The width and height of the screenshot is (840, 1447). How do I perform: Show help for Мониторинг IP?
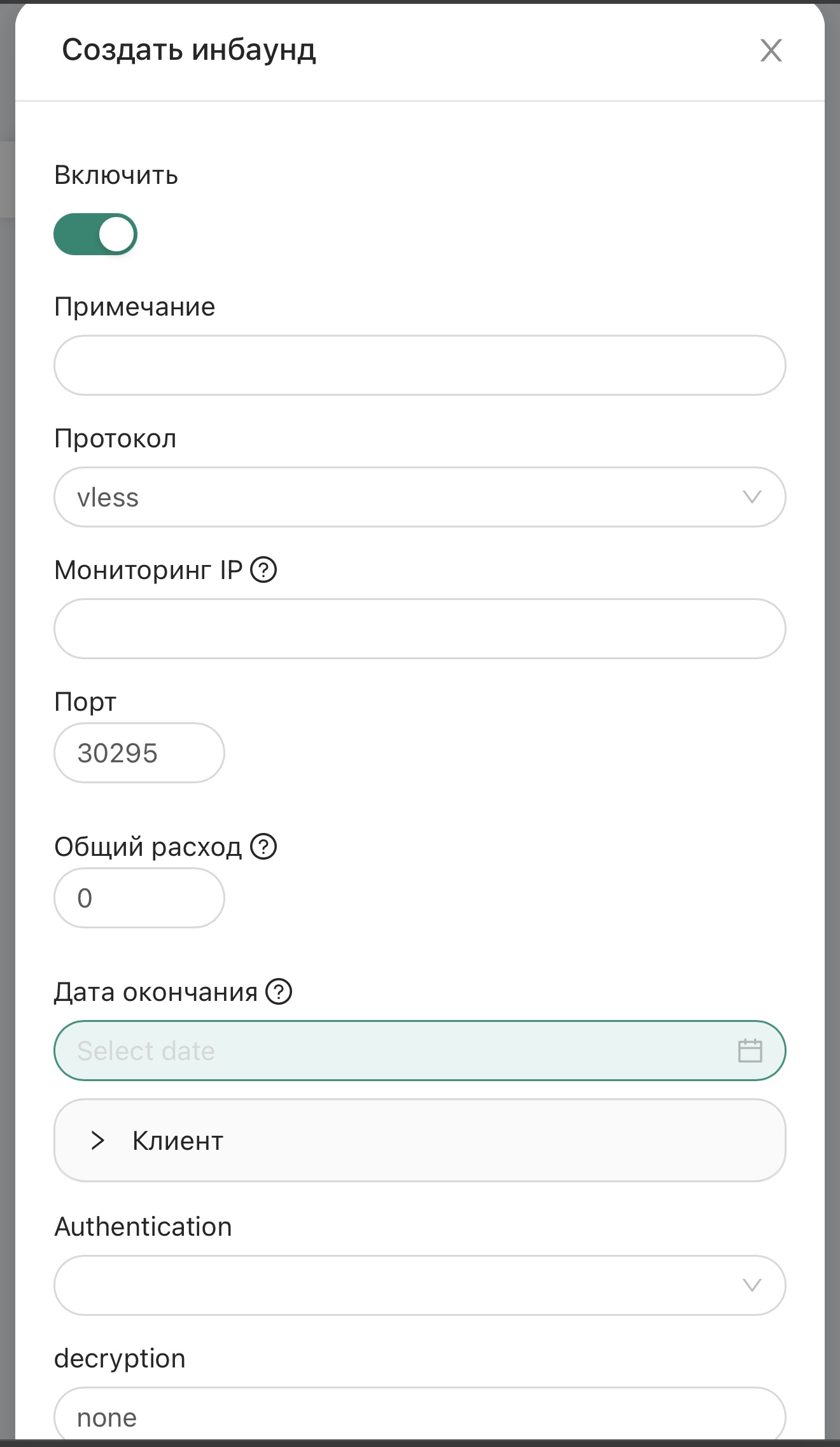[x=263, y=570]
